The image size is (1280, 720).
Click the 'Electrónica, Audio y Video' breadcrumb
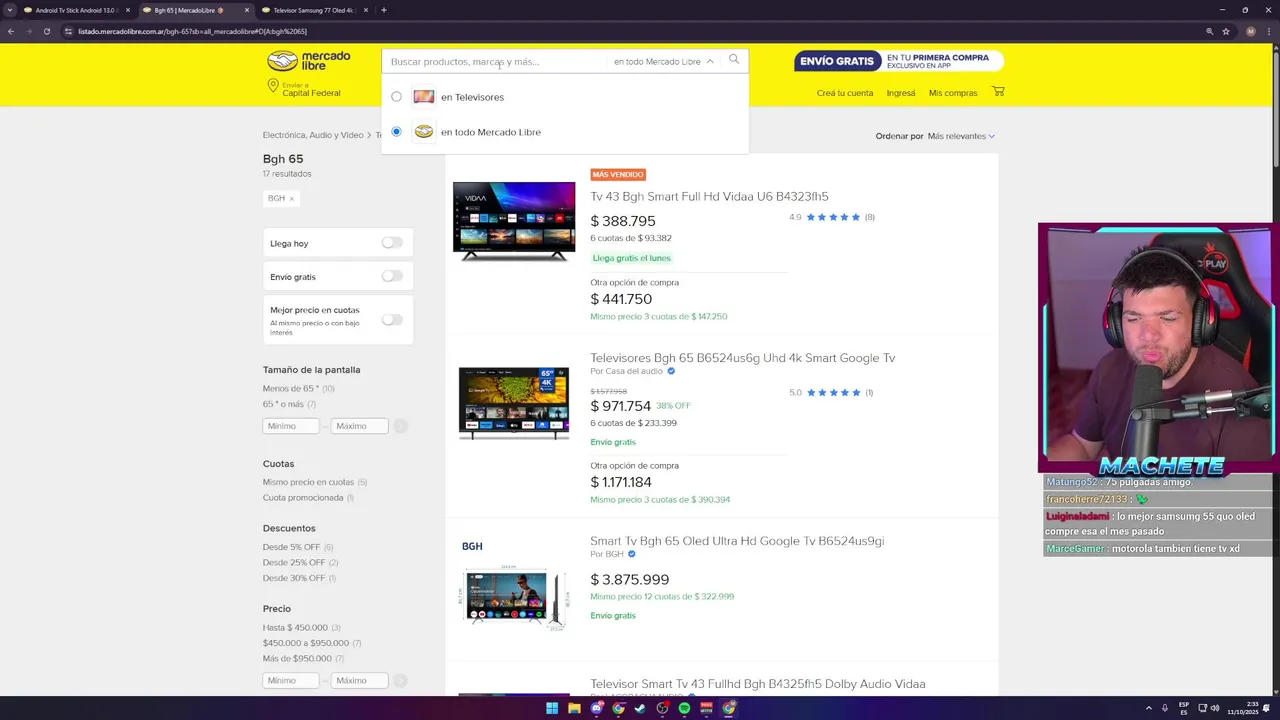click(313, 135)
